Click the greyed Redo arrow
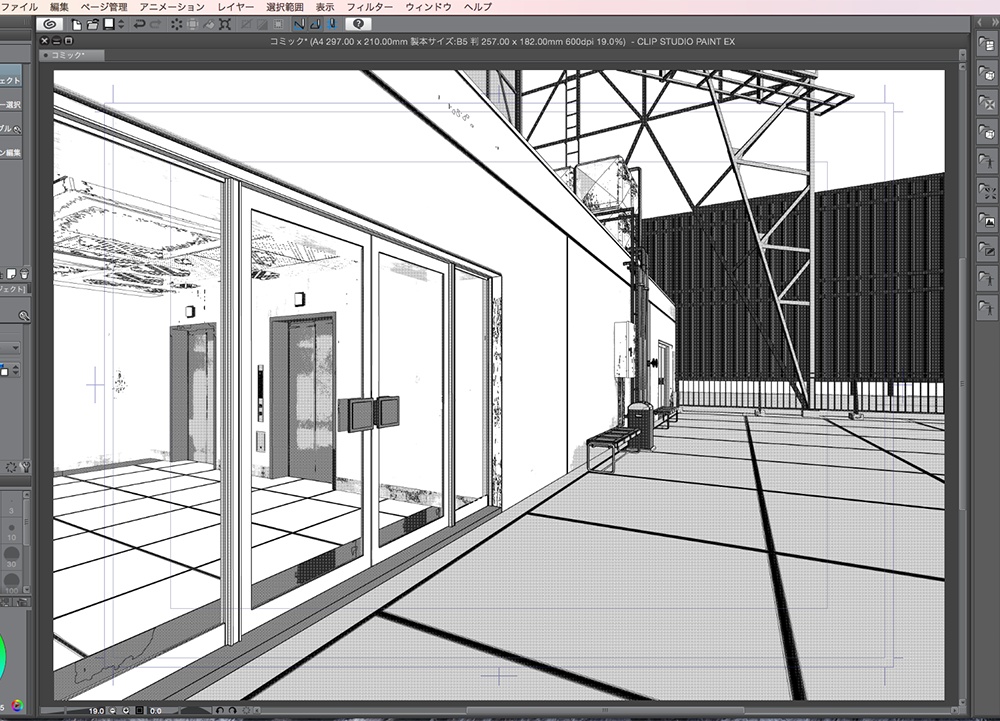 [x=155, y=24]
